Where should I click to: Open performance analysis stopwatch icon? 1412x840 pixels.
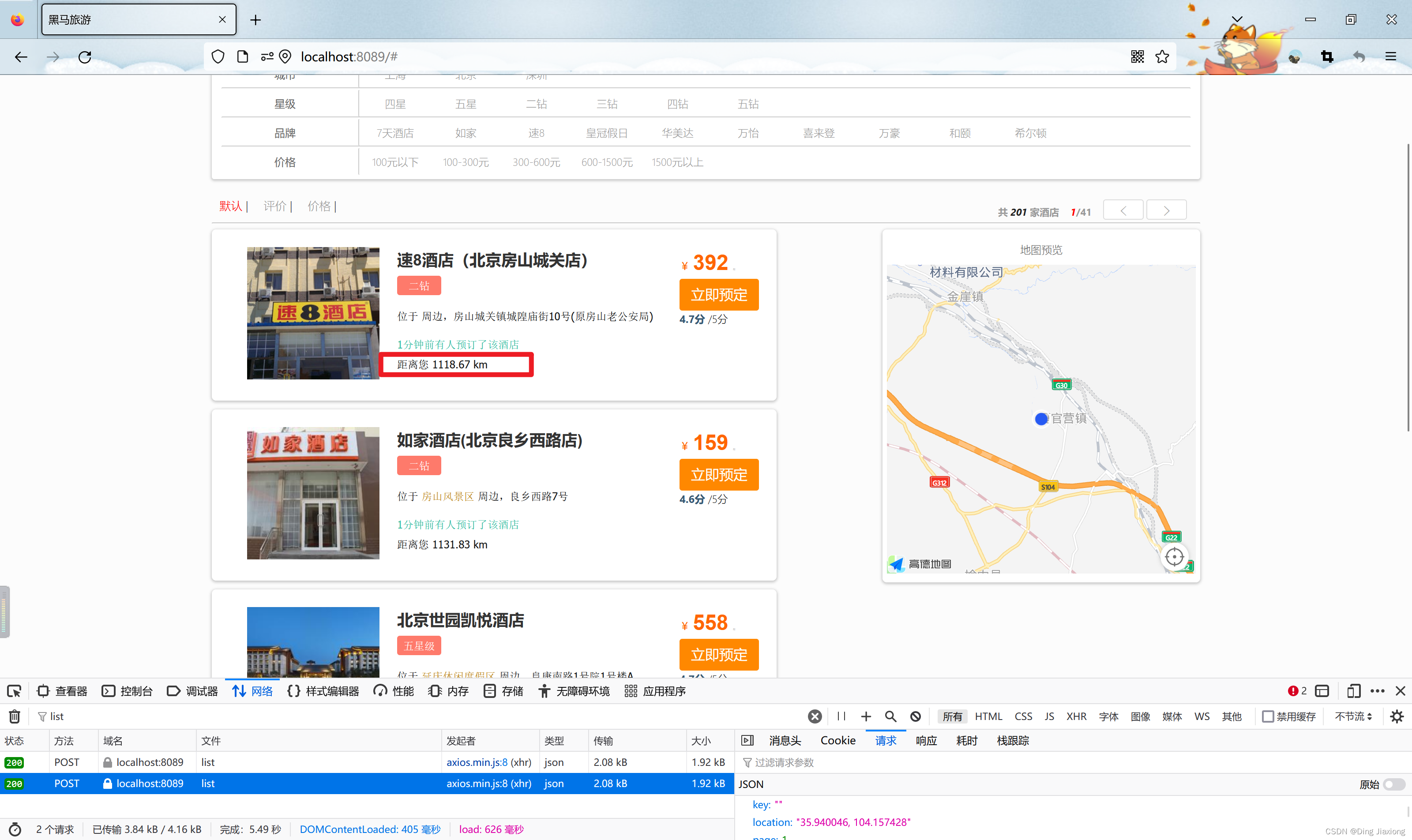coord(15,830)
